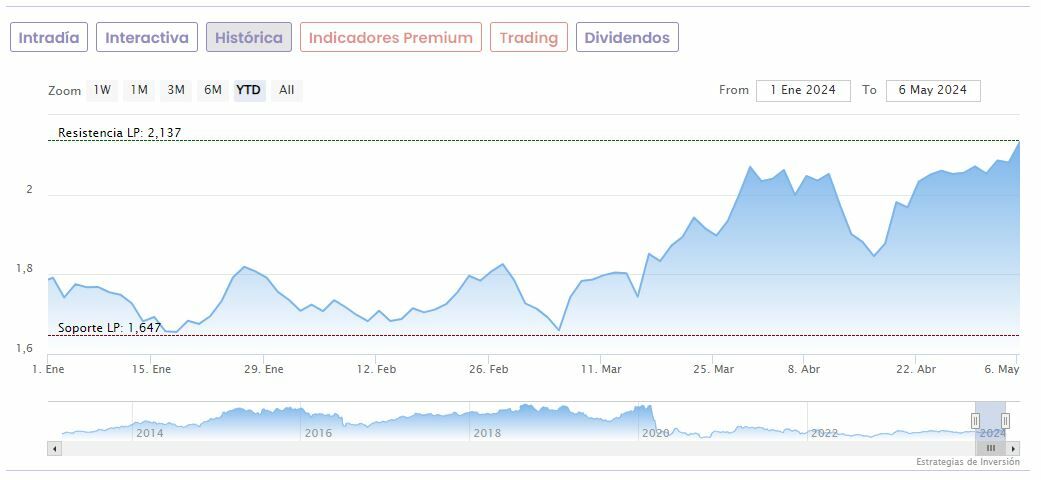Image resolution: width=1041 pixels, height=480 pixels.
Task: Open the Intradía tab
Action: coord(49,37)
